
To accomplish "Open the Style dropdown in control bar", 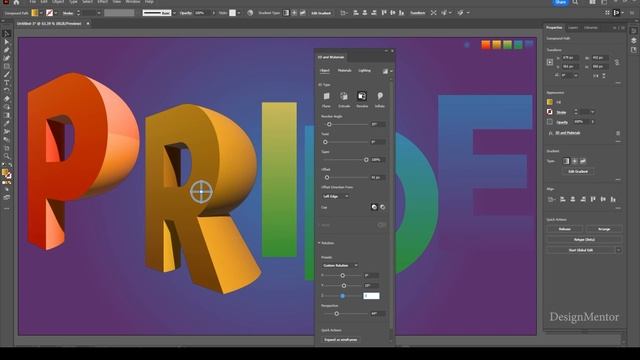I will point(239,13).
